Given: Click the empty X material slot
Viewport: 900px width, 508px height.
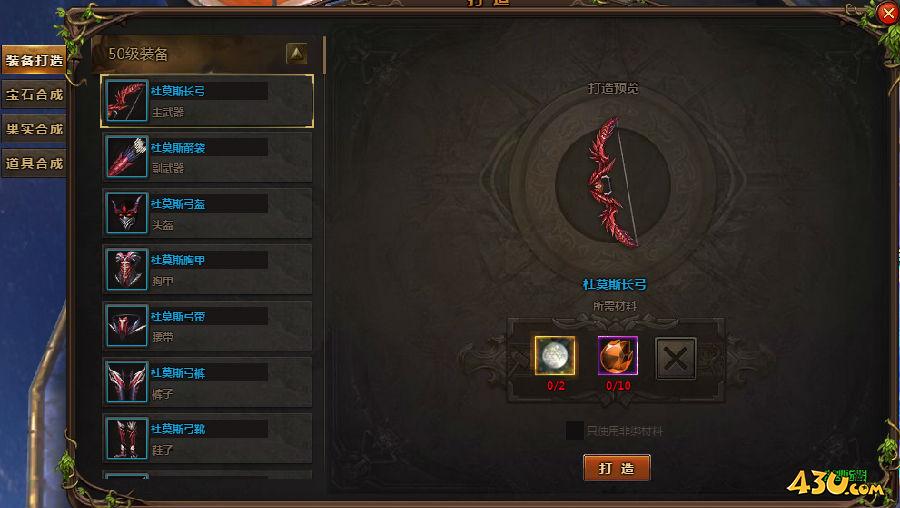Looking at the screenshot, I should click(x=676, y=359).
